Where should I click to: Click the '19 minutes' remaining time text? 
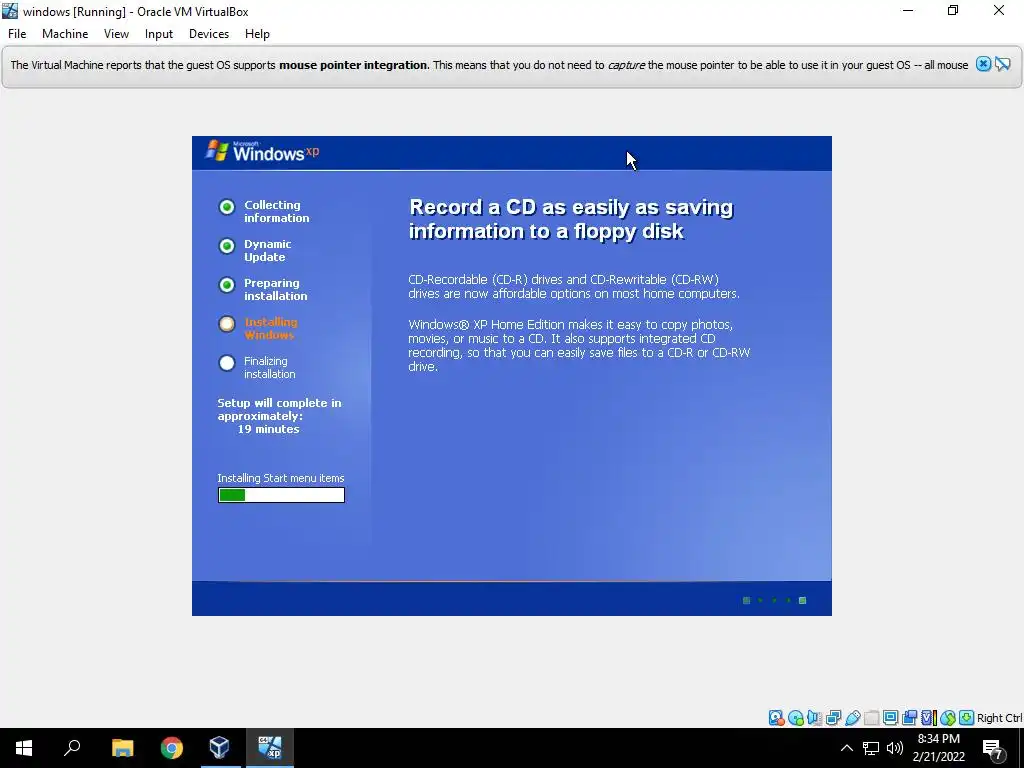pyautogui.click(x=268, y=429)
